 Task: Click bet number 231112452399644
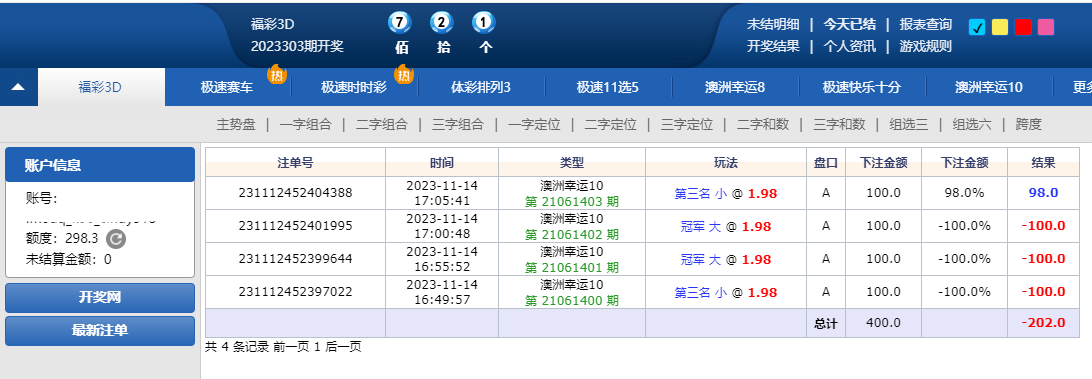coord(295,259)
